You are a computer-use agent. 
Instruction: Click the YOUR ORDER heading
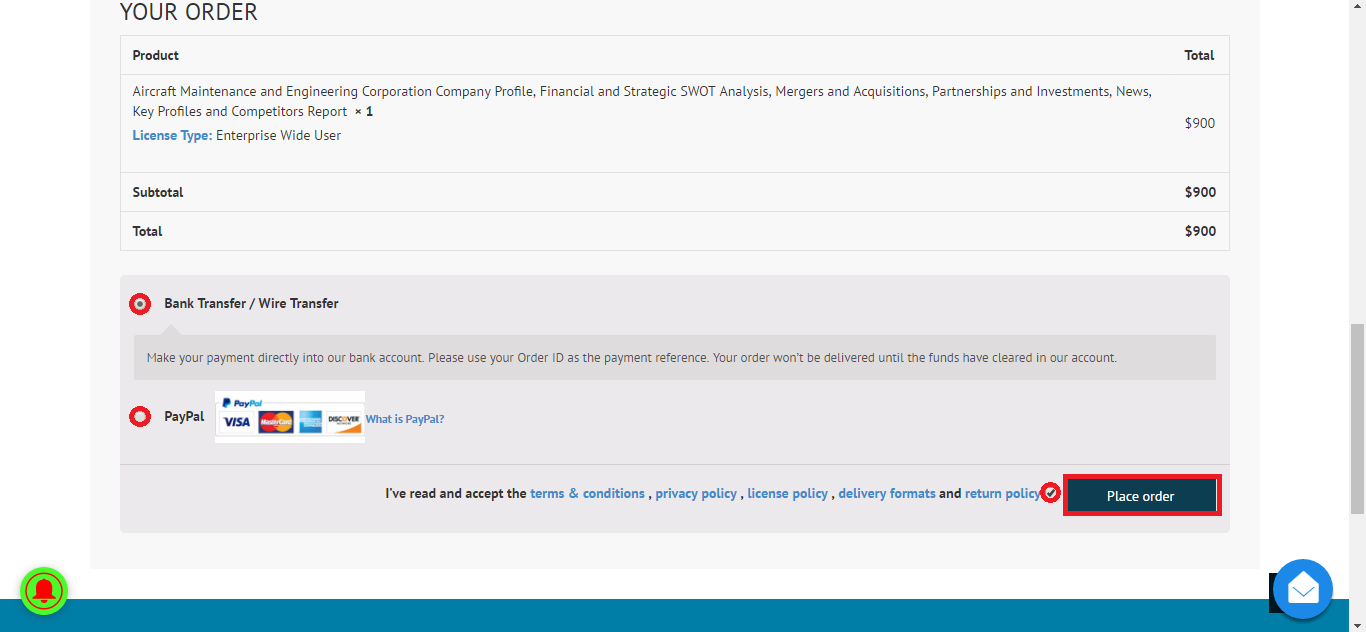click(x=189, y=13)
